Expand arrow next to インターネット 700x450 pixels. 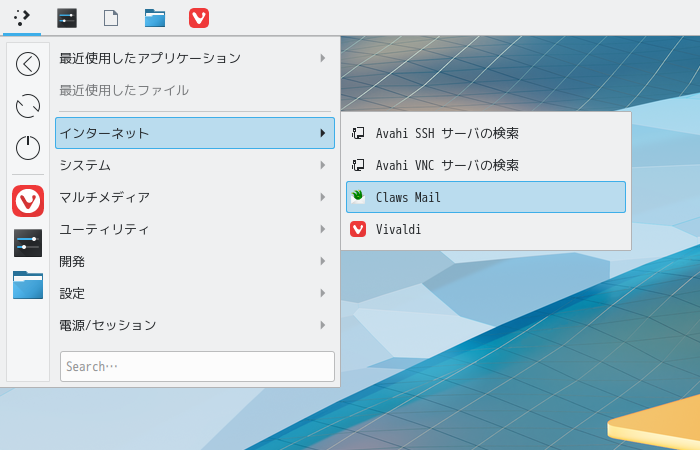pyautogui.click(x=323, y=133)
